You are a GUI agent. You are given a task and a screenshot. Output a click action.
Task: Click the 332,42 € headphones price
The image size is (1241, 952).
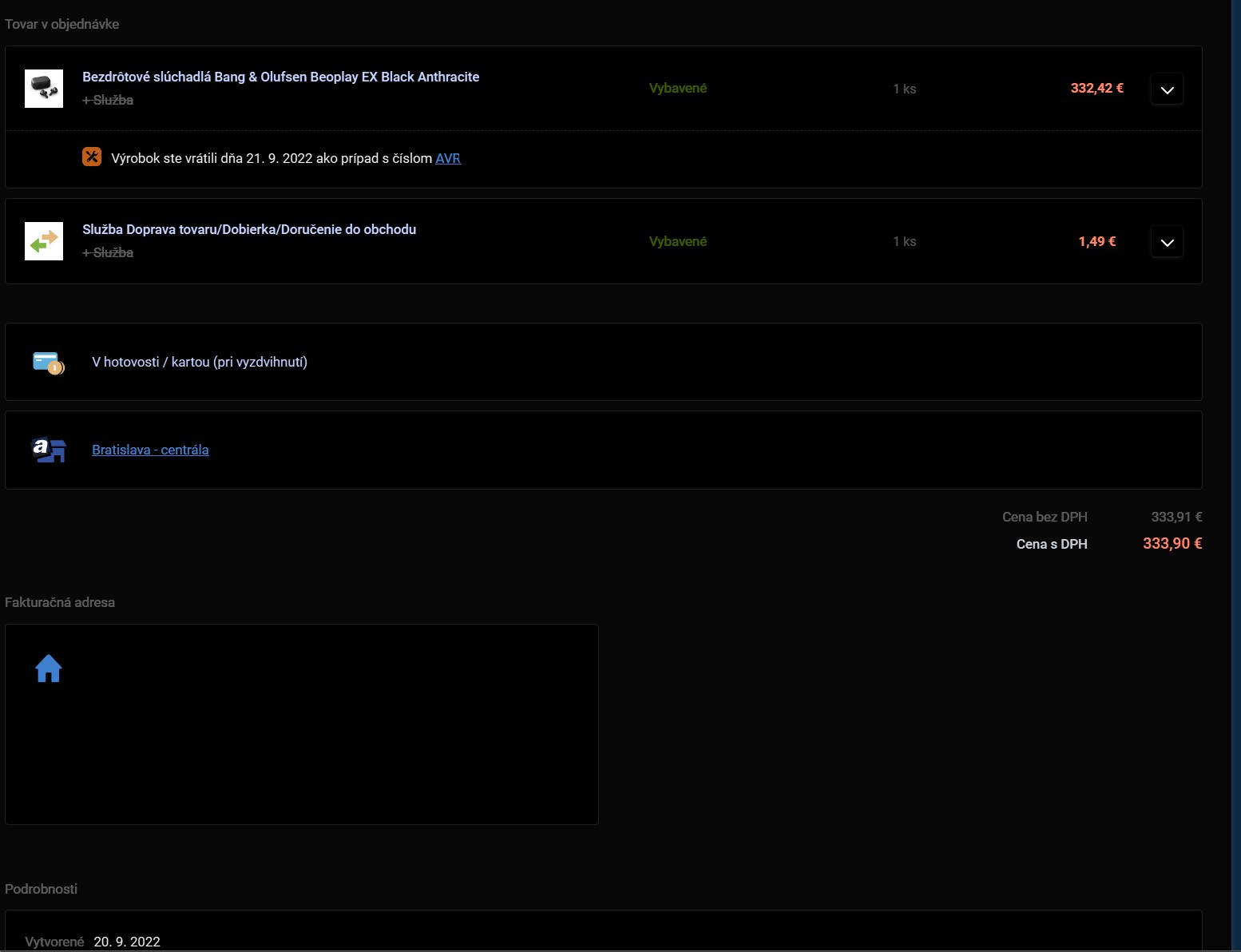(x=1096, y=88)
